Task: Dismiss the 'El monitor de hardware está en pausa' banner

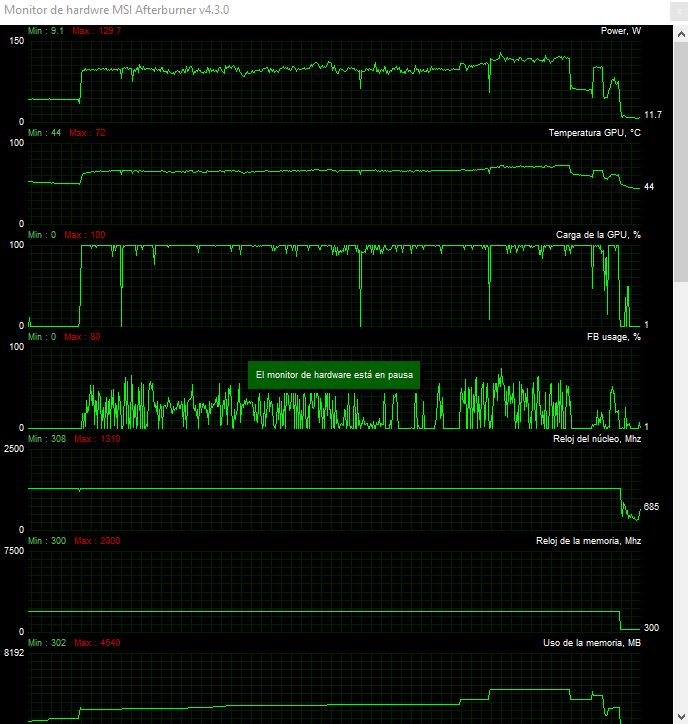Action: [x=334, y=374]
